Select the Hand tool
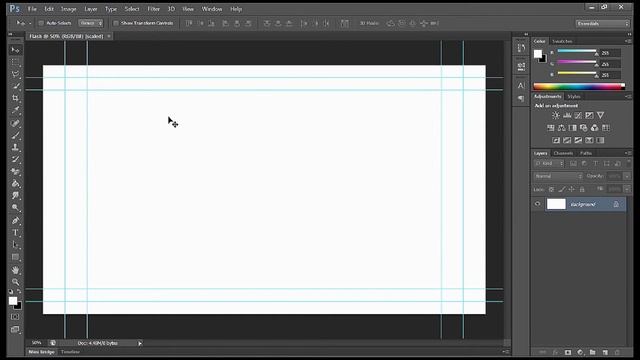The image size is (640, 360). (x=15, y=270)
